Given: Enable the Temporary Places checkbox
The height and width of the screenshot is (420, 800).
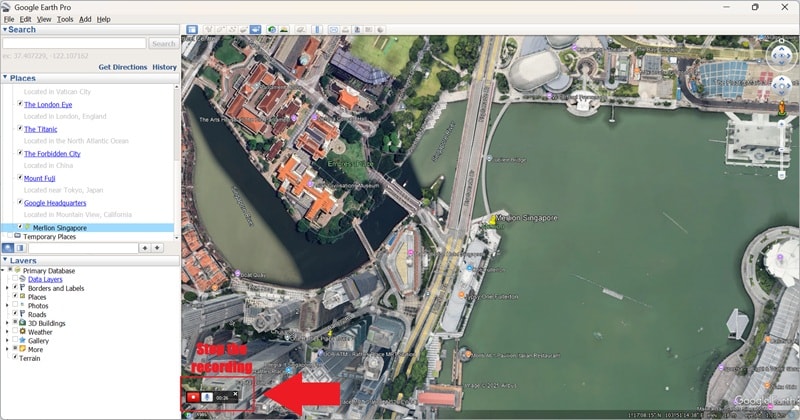Looking at the screenshot, I should (x=10, y=236).
